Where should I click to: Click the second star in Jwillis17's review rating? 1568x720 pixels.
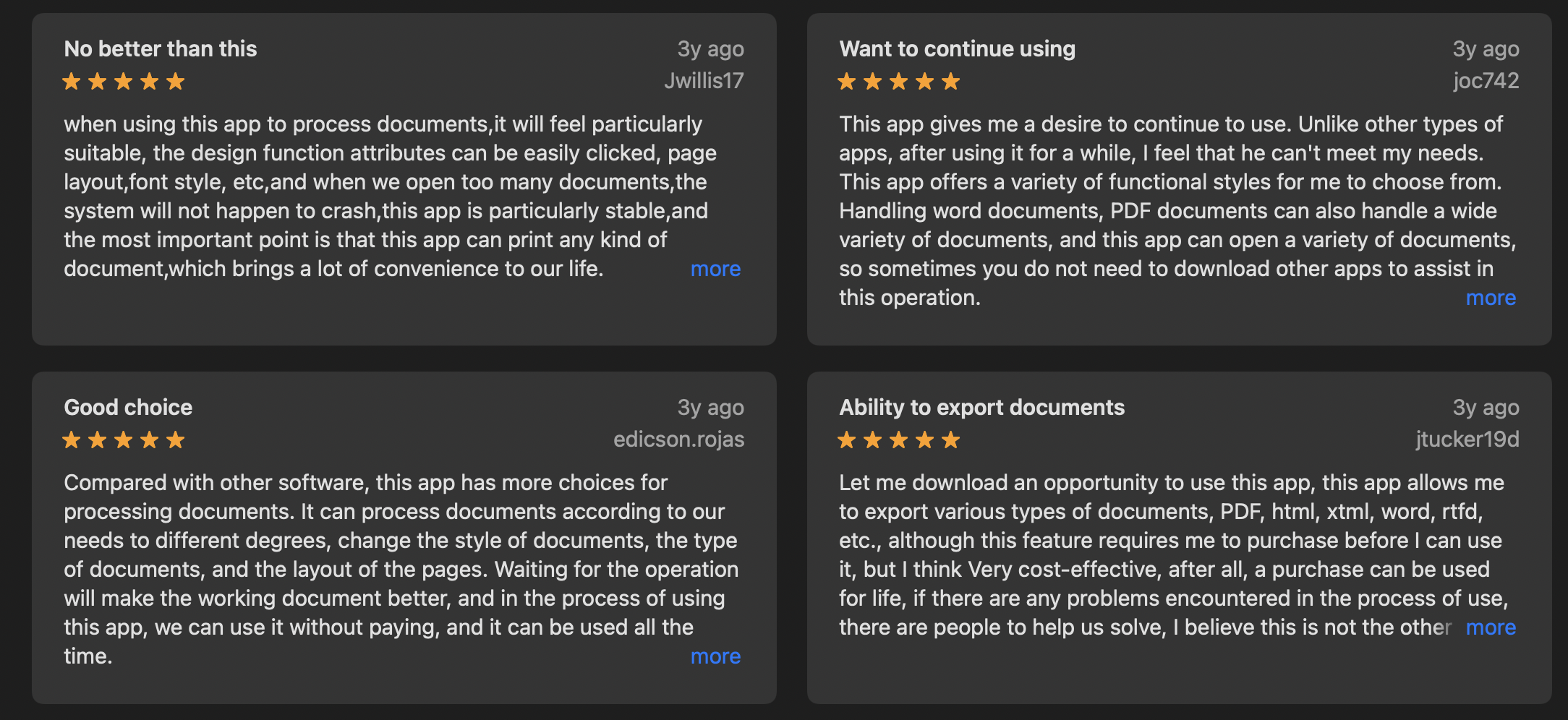pos(97,81)
